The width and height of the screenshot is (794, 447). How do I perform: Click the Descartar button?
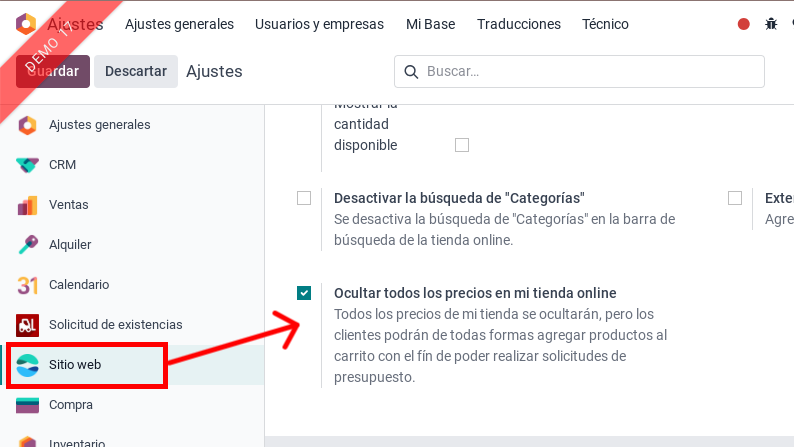136,71
